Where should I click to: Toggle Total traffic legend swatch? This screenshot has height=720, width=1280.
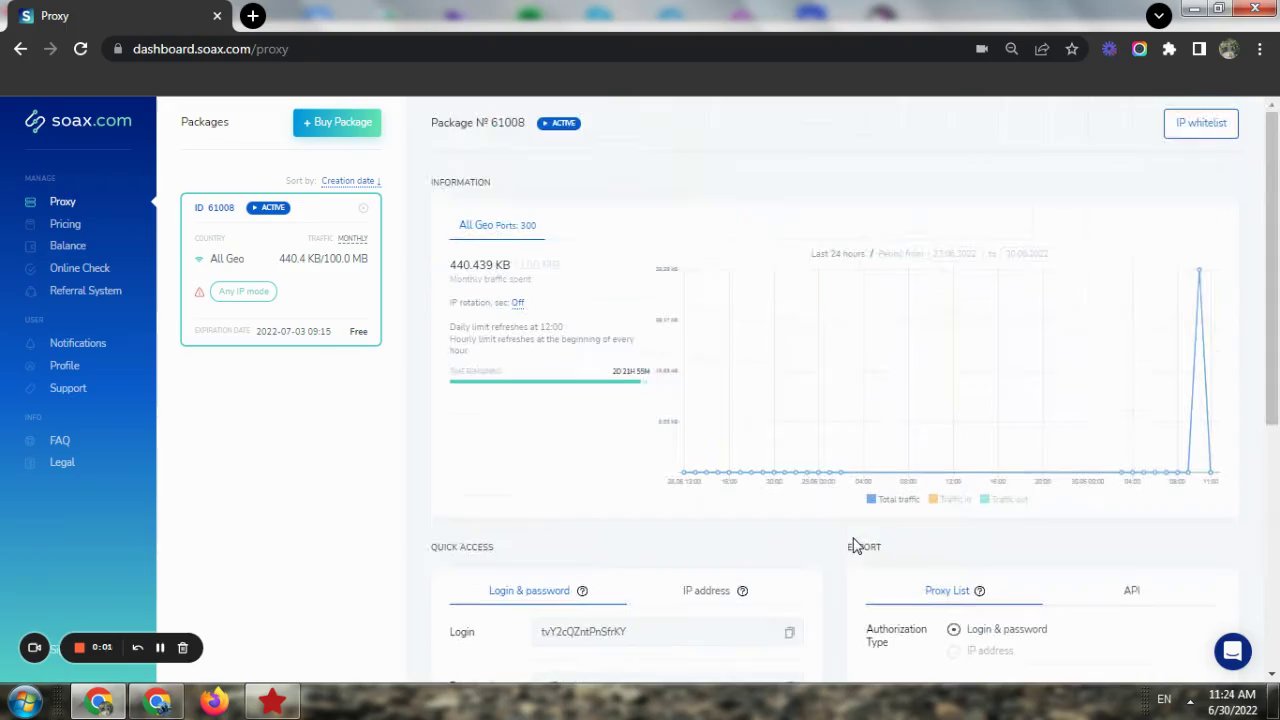coord(871,499)
